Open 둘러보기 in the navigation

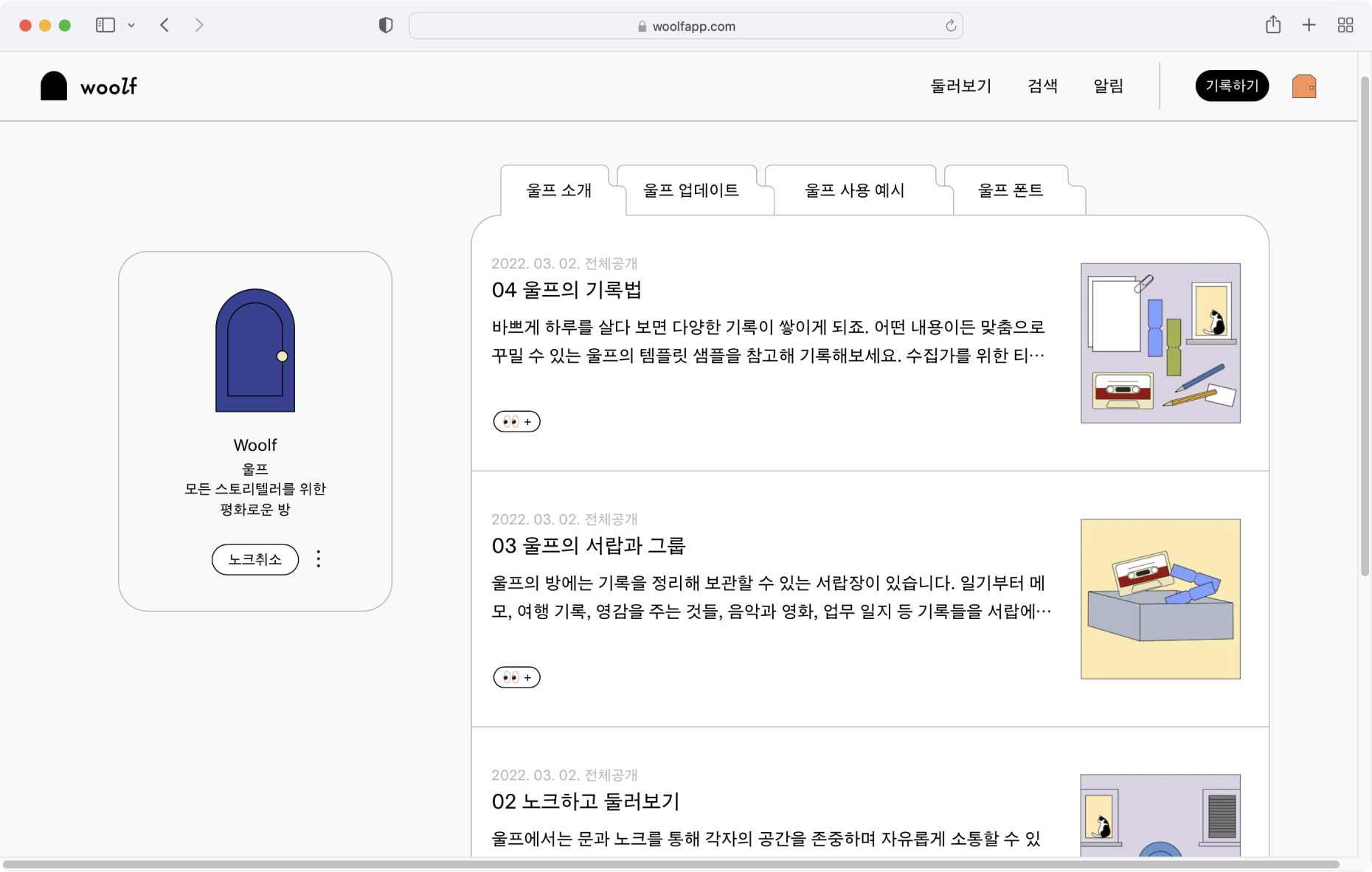pos(960,86)
